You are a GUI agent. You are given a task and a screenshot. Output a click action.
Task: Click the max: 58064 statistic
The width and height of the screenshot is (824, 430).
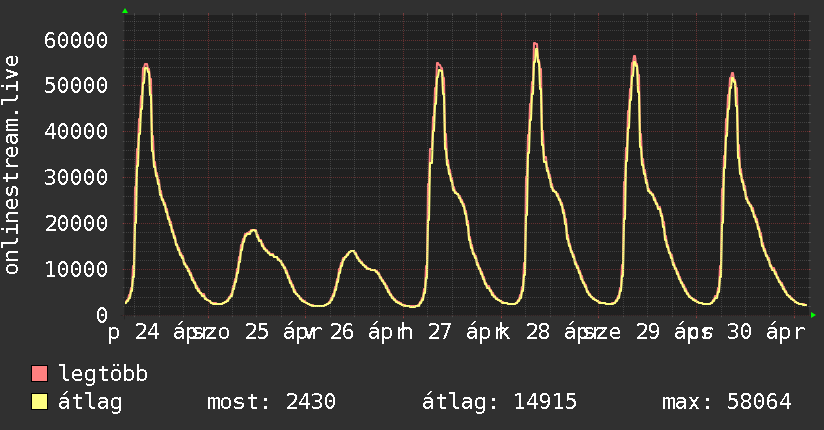(726, 402)
